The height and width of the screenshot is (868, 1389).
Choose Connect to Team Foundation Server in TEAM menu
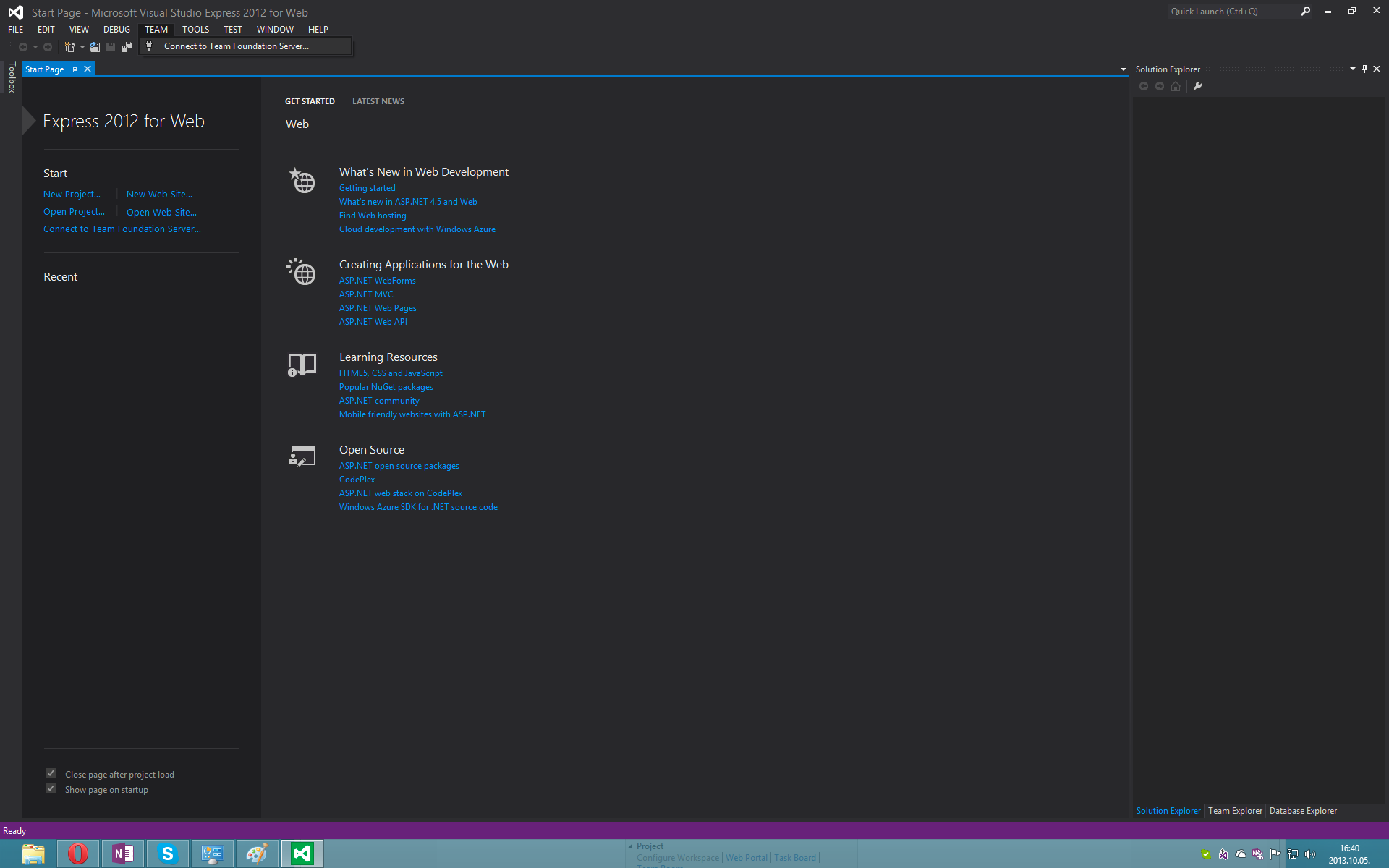[x=246, y=46]
